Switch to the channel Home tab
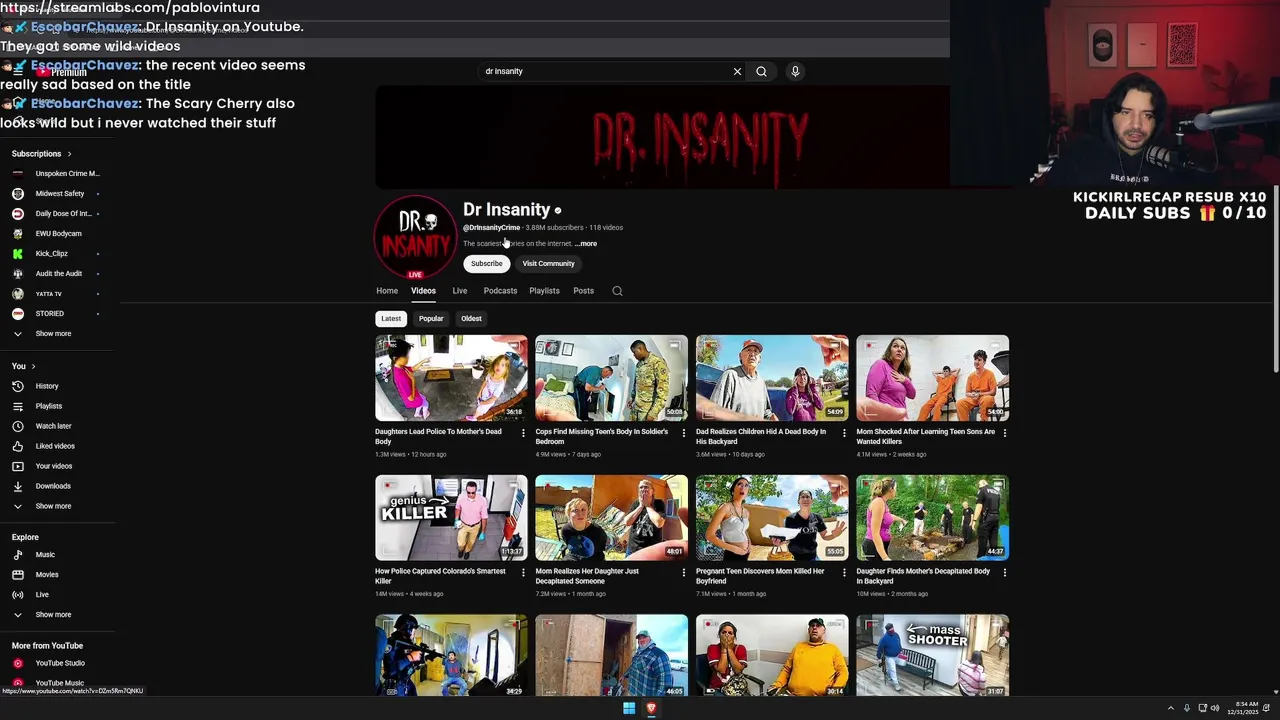1280x720 pixels. tap(387, 291)
